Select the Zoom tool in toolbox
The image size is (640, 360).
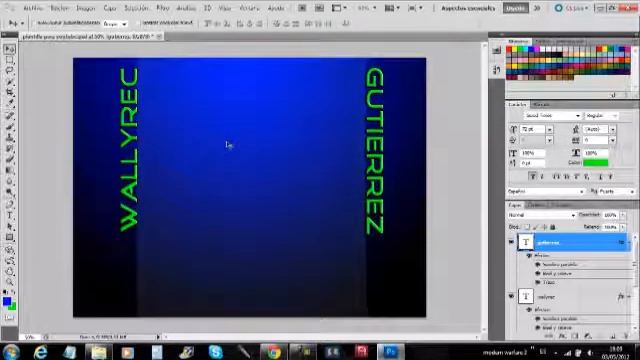tap(9, 282)
